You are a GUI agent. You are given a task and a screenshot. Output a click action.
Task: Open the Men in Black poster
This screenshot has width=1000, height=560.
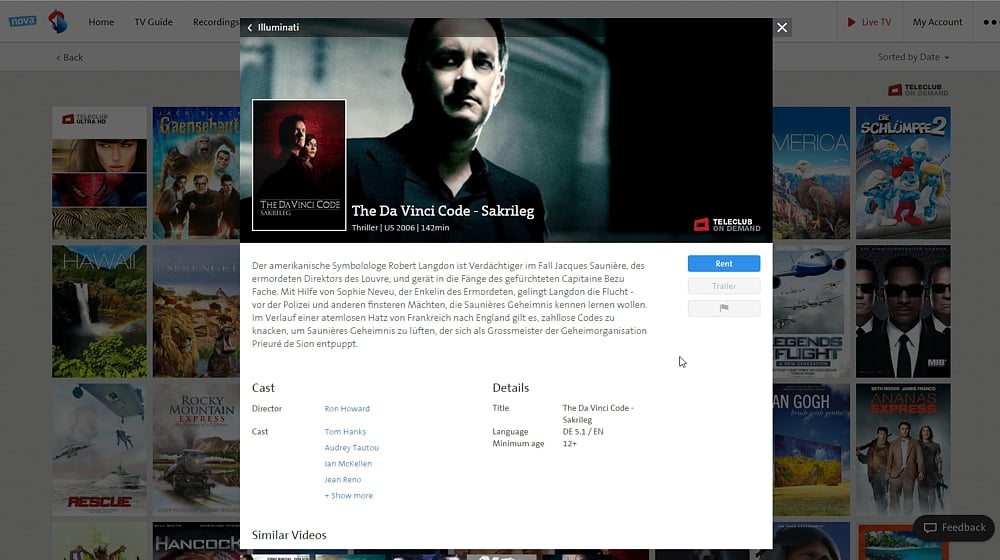click(x=903, y=311)
